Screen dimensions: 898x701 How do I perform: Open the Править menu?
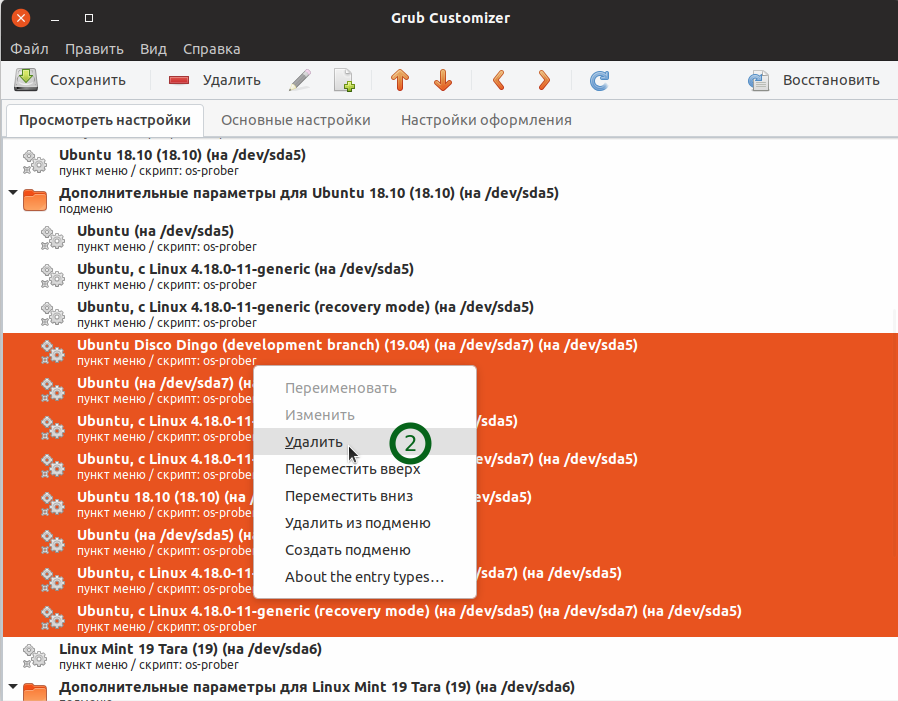click(x=94, y=49)
